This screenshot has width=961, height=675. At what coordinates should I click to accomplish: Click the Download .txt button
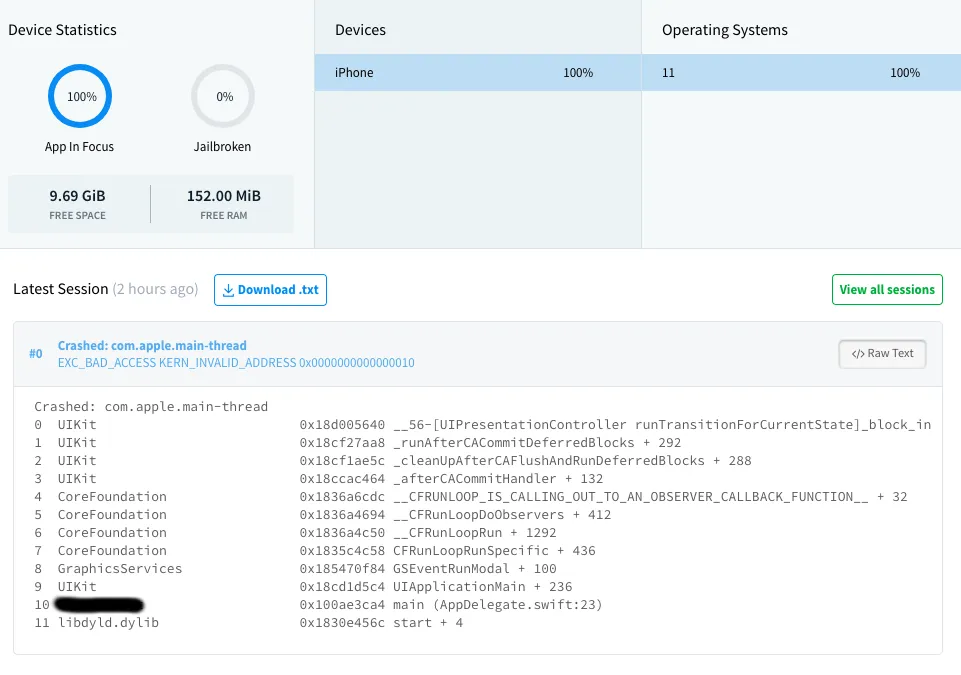(x=270, y=290)
